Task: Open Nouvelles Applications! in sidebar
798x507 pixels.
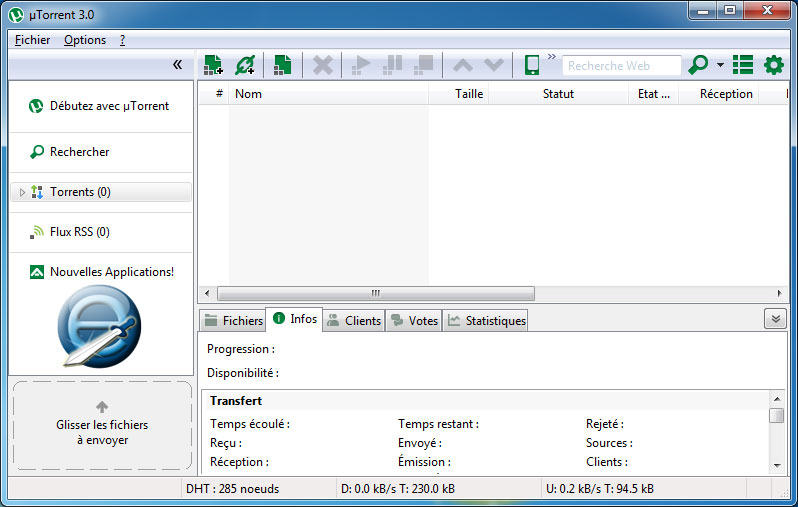Action: [x=101, y=272]
